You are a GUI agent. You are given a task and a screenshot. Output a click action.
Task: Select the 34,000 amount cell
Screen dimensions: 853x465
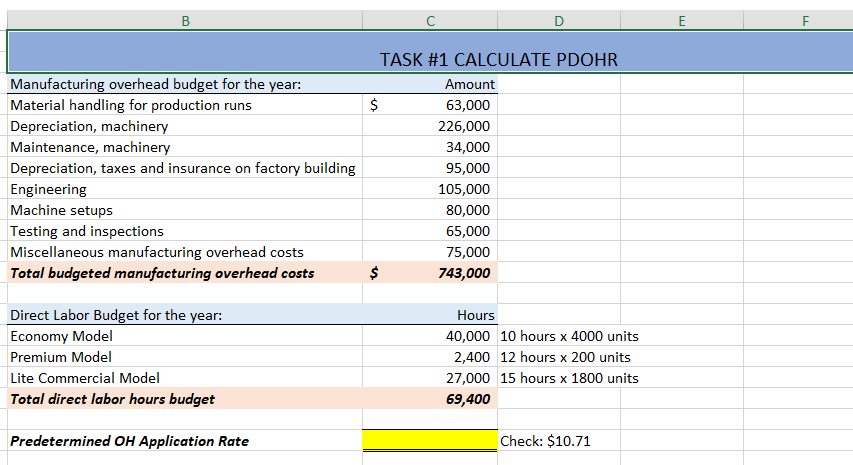[430, 147]
